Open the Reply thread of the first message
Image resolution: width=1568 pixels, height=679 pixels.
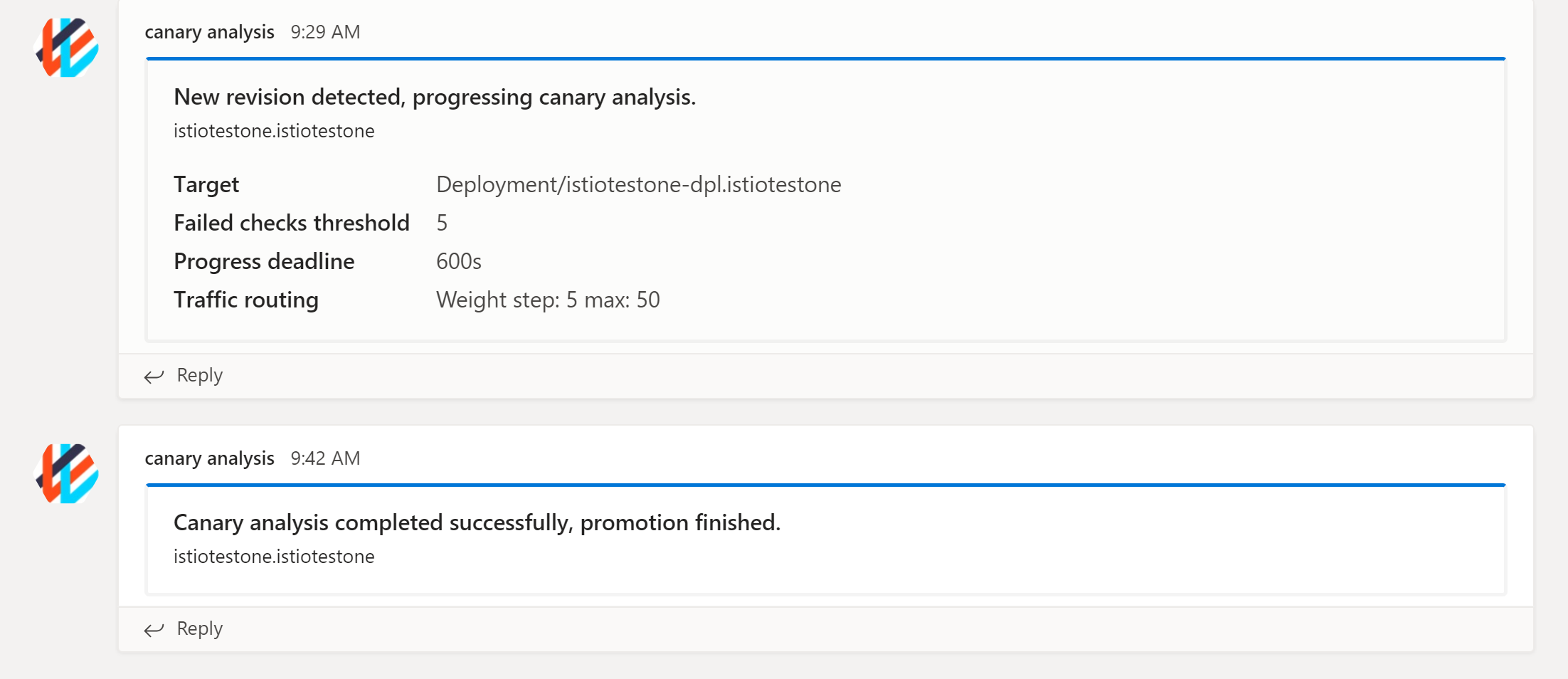(x=199, y=375)
